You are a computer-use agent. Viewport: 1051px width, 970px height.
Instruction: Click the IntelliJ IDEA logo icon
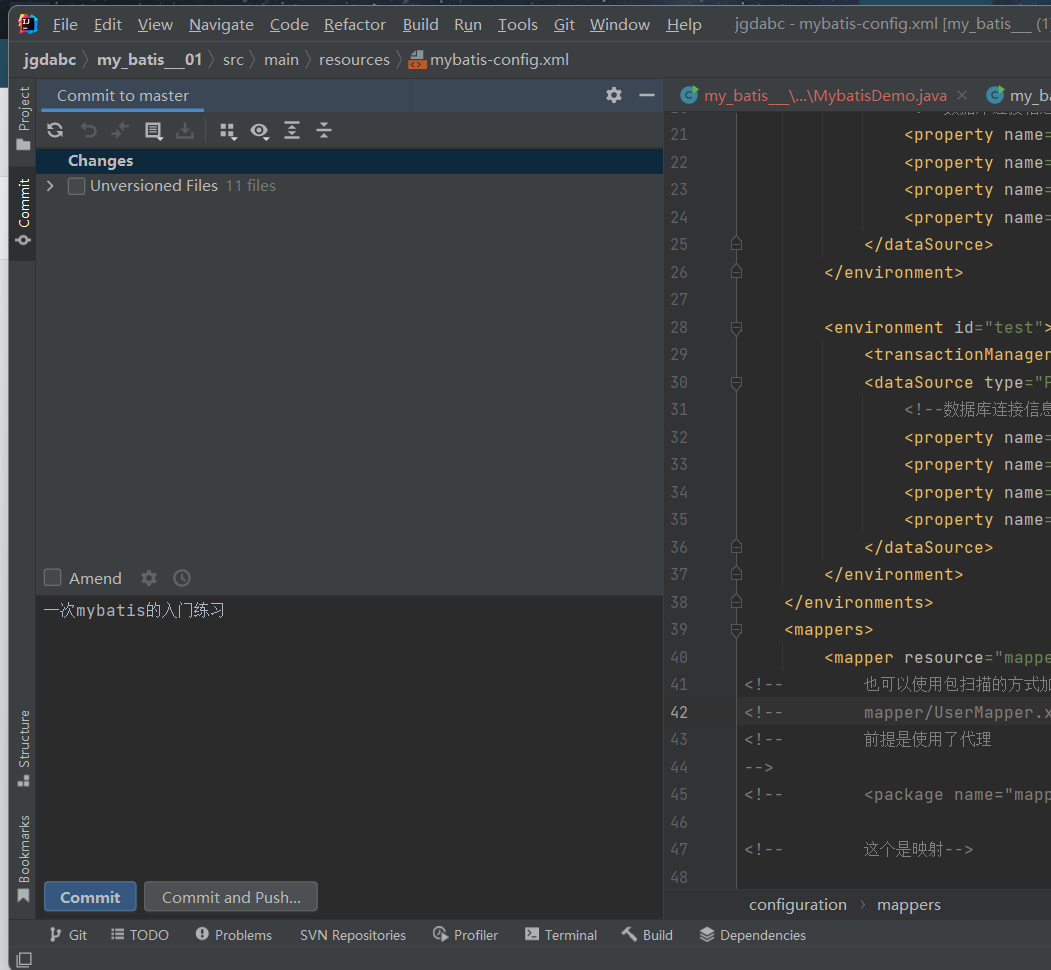tap(27, 23)
